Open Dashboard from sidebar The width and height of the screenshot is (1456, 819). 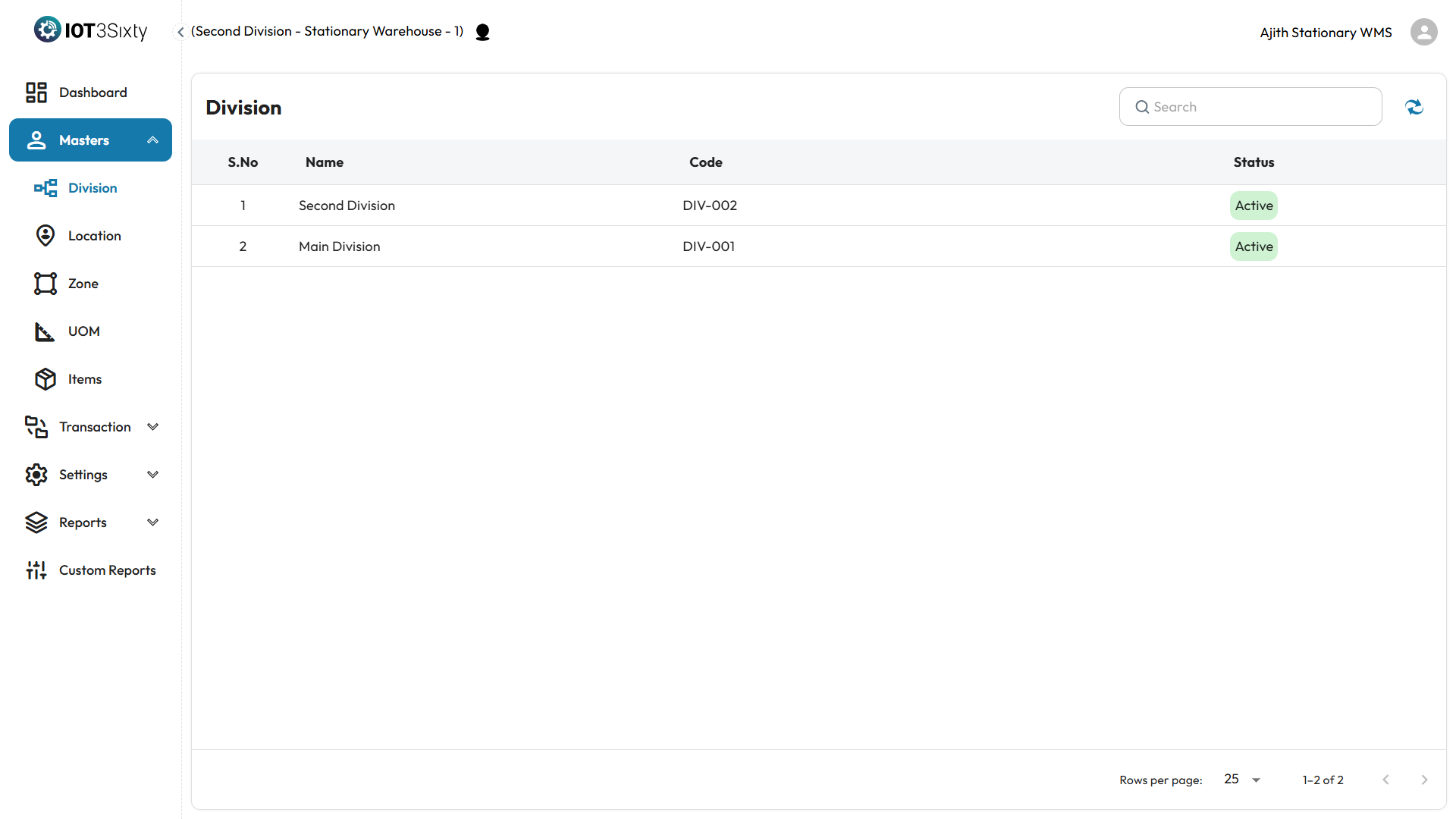93,93
